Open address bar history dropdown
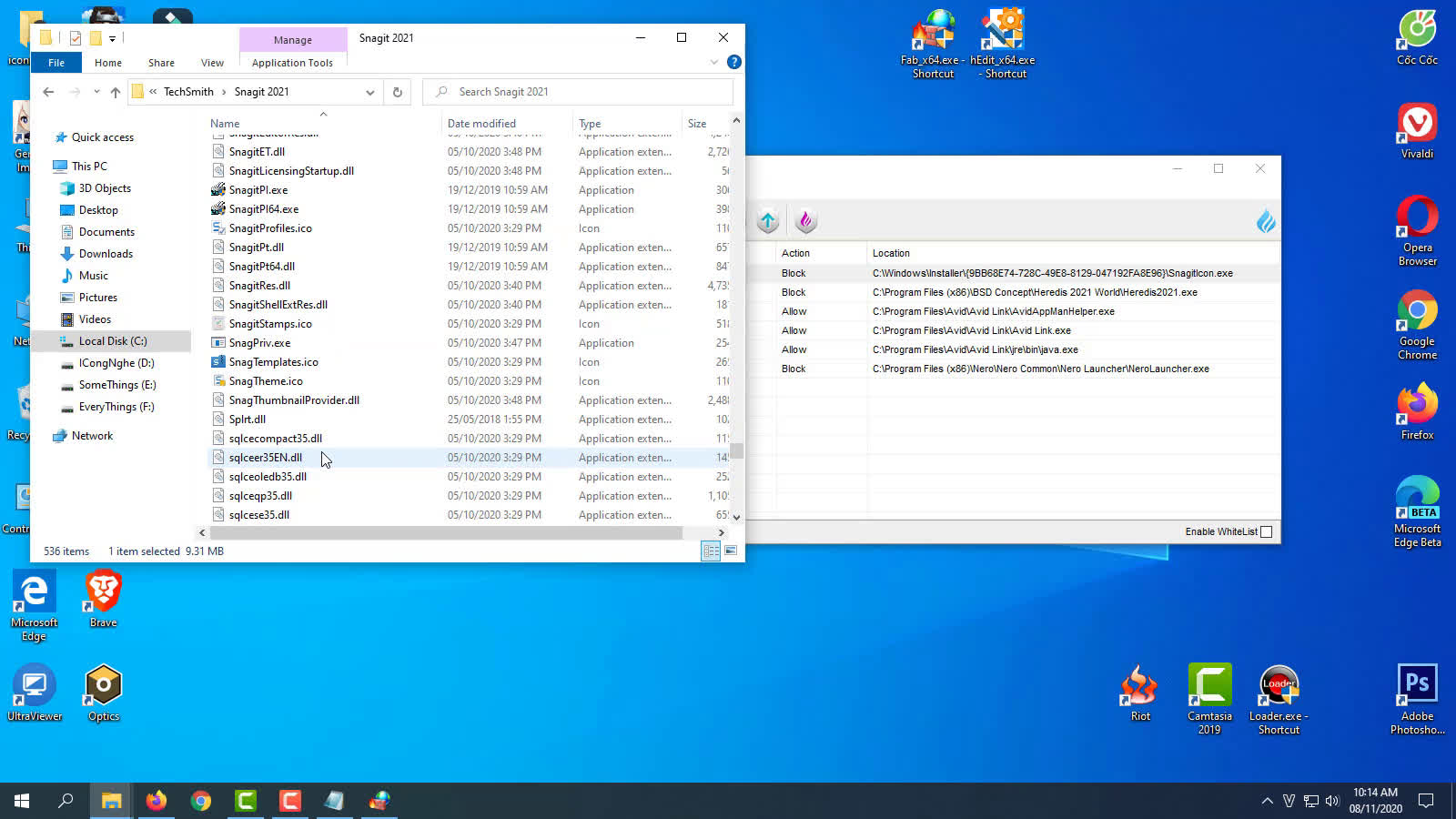1456x819 pixels. [369, 92]
